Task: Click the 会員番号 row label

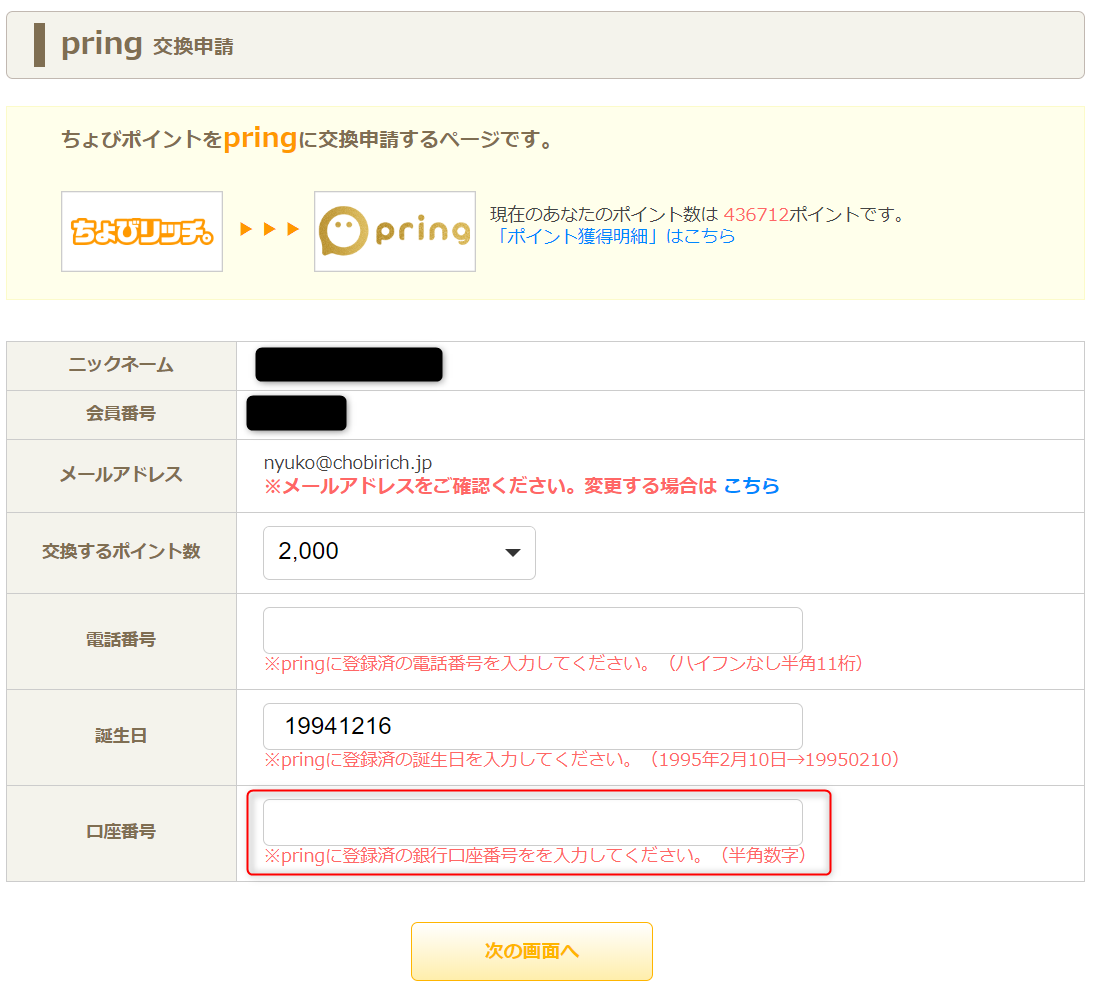Action: [x=121, y=413]
